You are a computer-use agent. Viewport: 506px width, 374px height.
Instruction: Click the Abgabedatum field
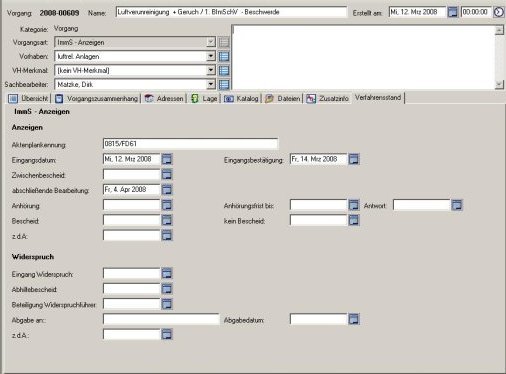click(x=319, y=319)
